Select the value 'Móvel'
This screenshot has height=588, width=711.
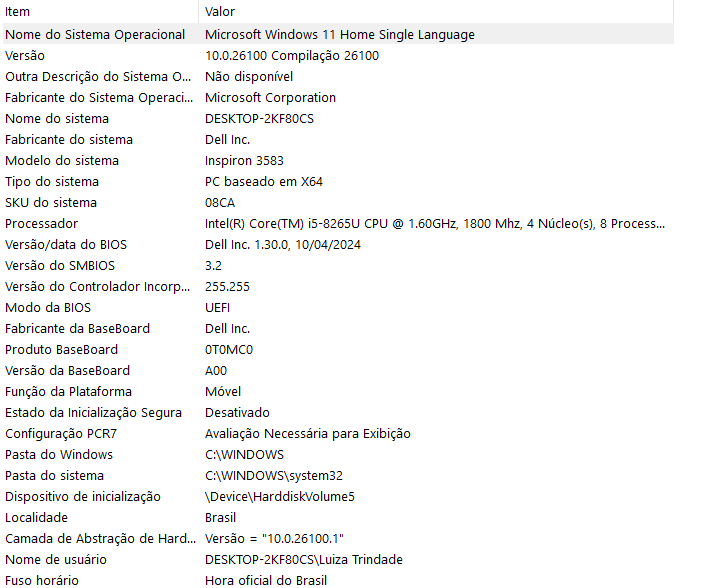click(223, 392)
